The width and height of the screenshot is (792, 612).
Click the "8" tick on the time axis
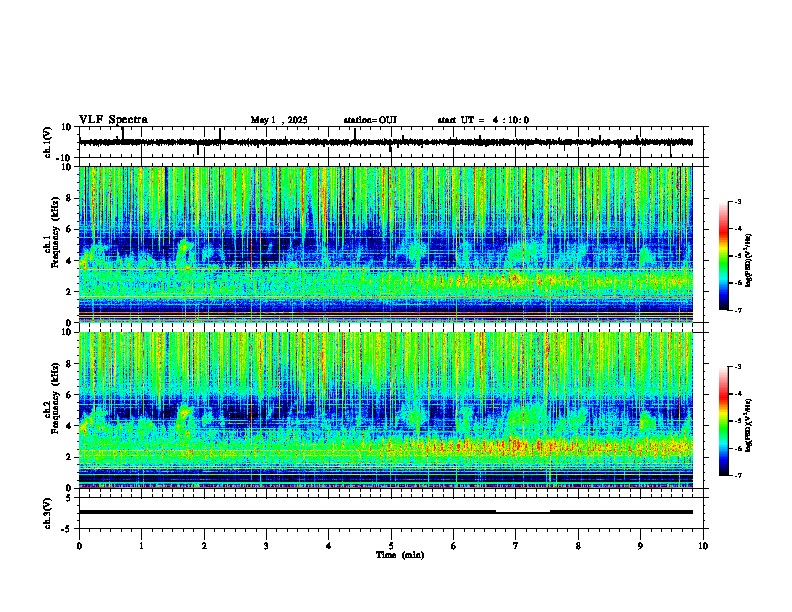point(578,546)
